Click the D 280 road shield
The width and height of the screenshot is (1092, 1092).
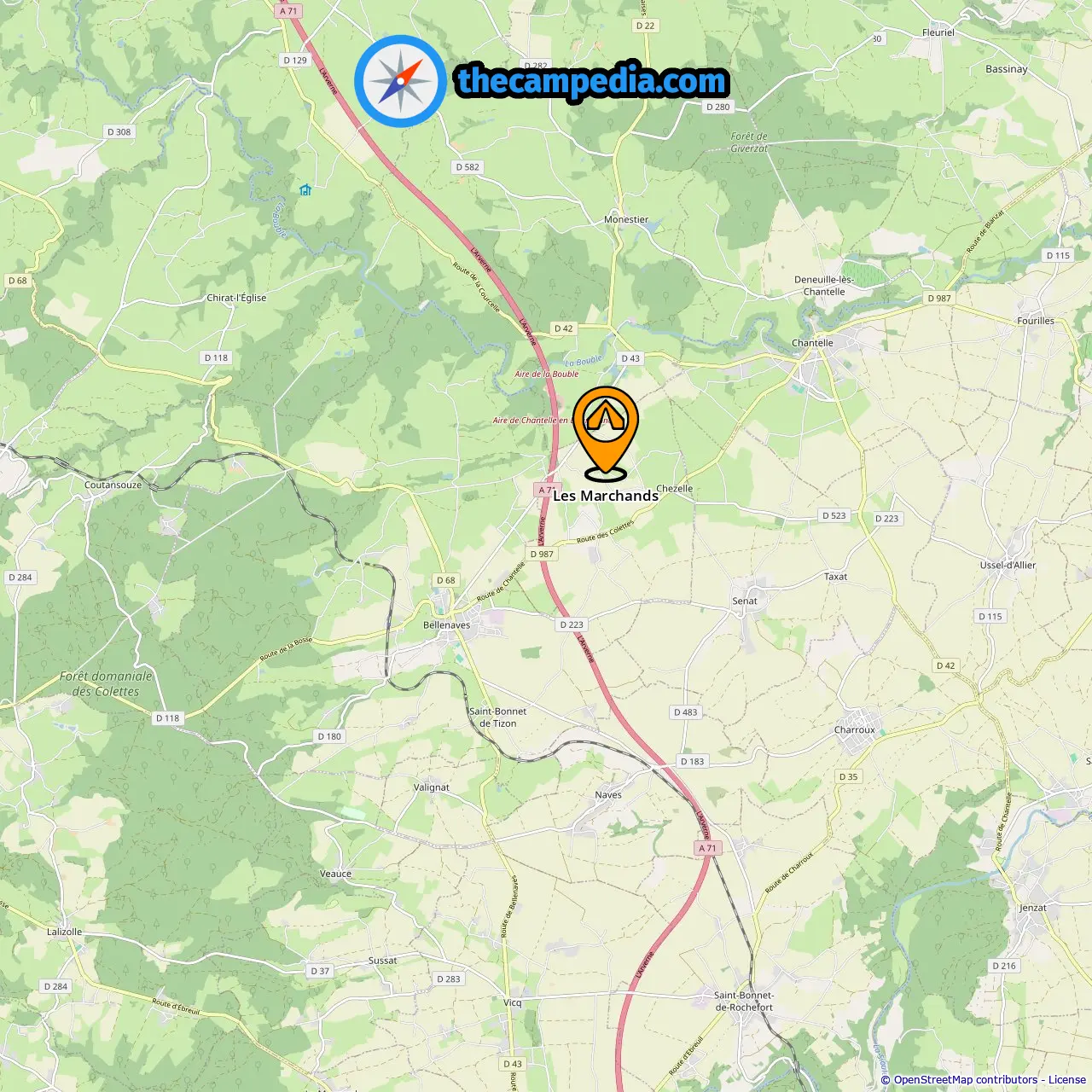coord(717,107)
